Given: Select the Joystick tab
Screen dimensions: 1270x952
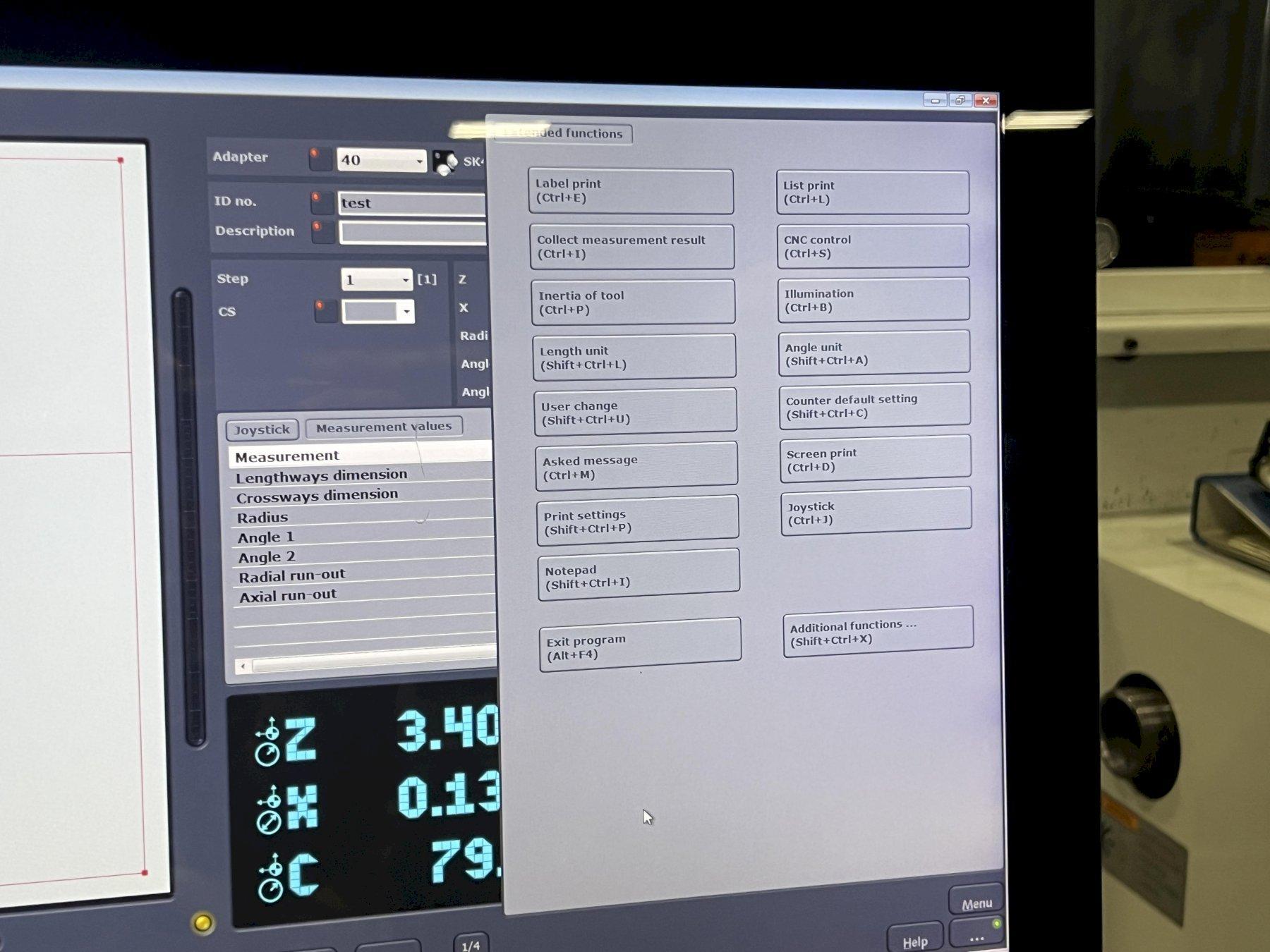Looking at the screenshot, I should tap(262, 429).
